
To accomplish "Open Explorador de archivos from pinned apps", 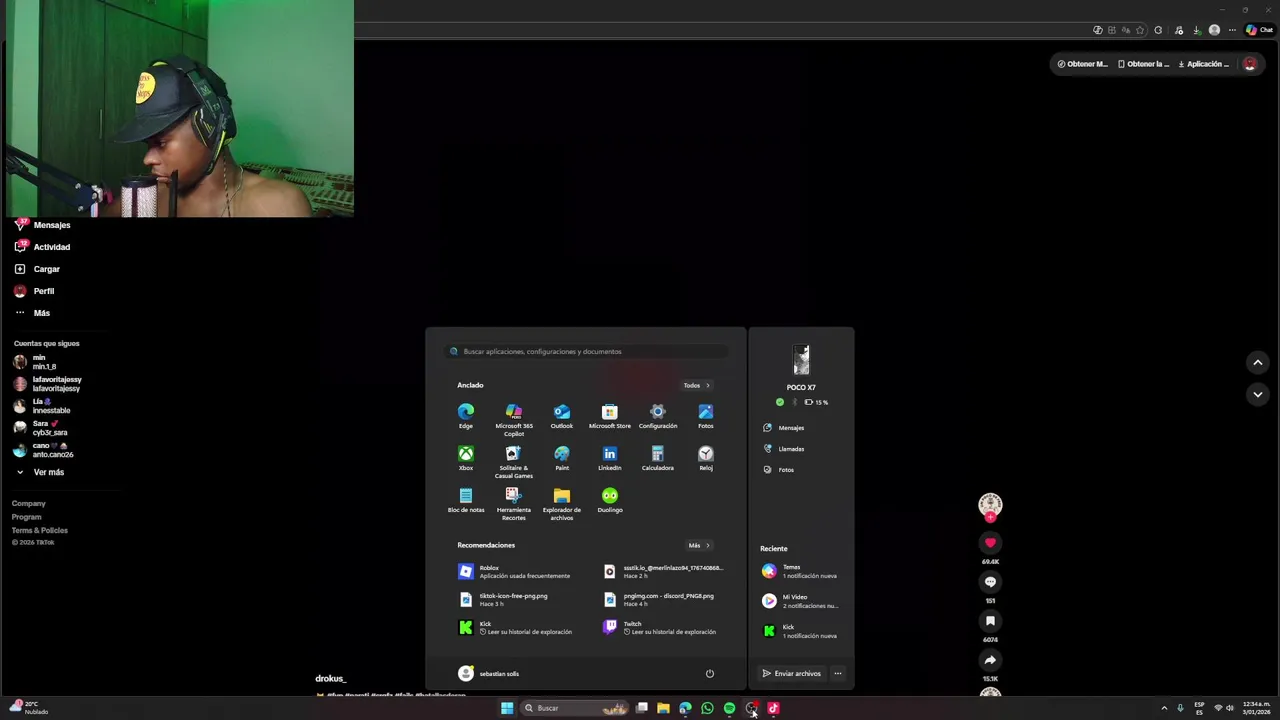I will (x=562, y=504).
